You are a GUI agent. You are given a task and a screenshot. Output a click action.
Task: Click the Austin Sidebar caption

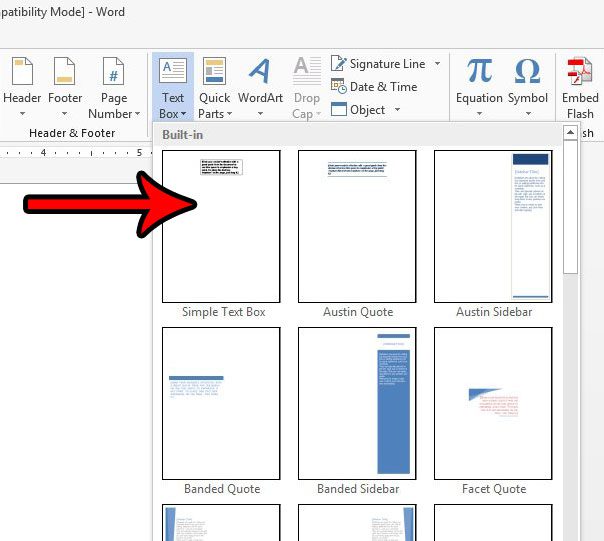(x=494, y=312)
